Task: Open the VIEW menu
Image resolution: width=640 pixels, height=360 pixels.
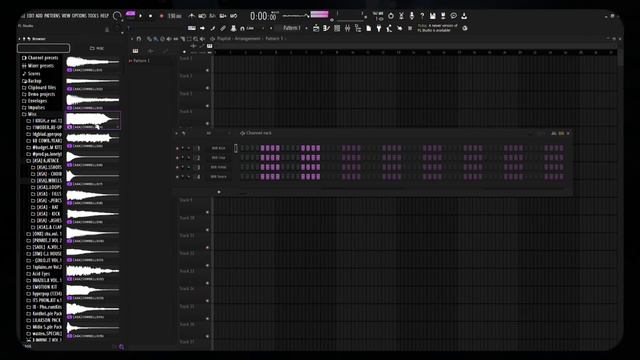Action: [66, 16]
